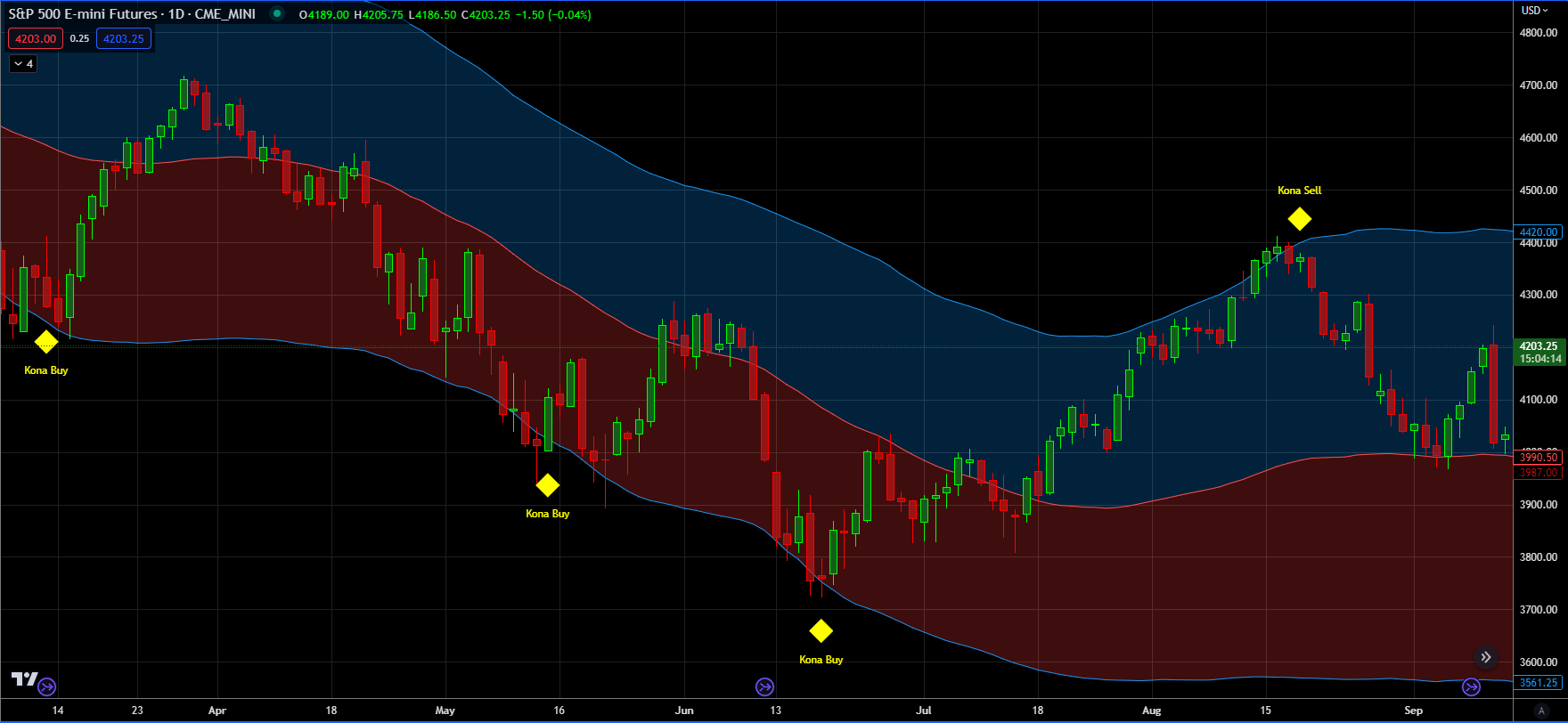
Task: Toggle auto scale with the A button
Action: point(1540,711)
